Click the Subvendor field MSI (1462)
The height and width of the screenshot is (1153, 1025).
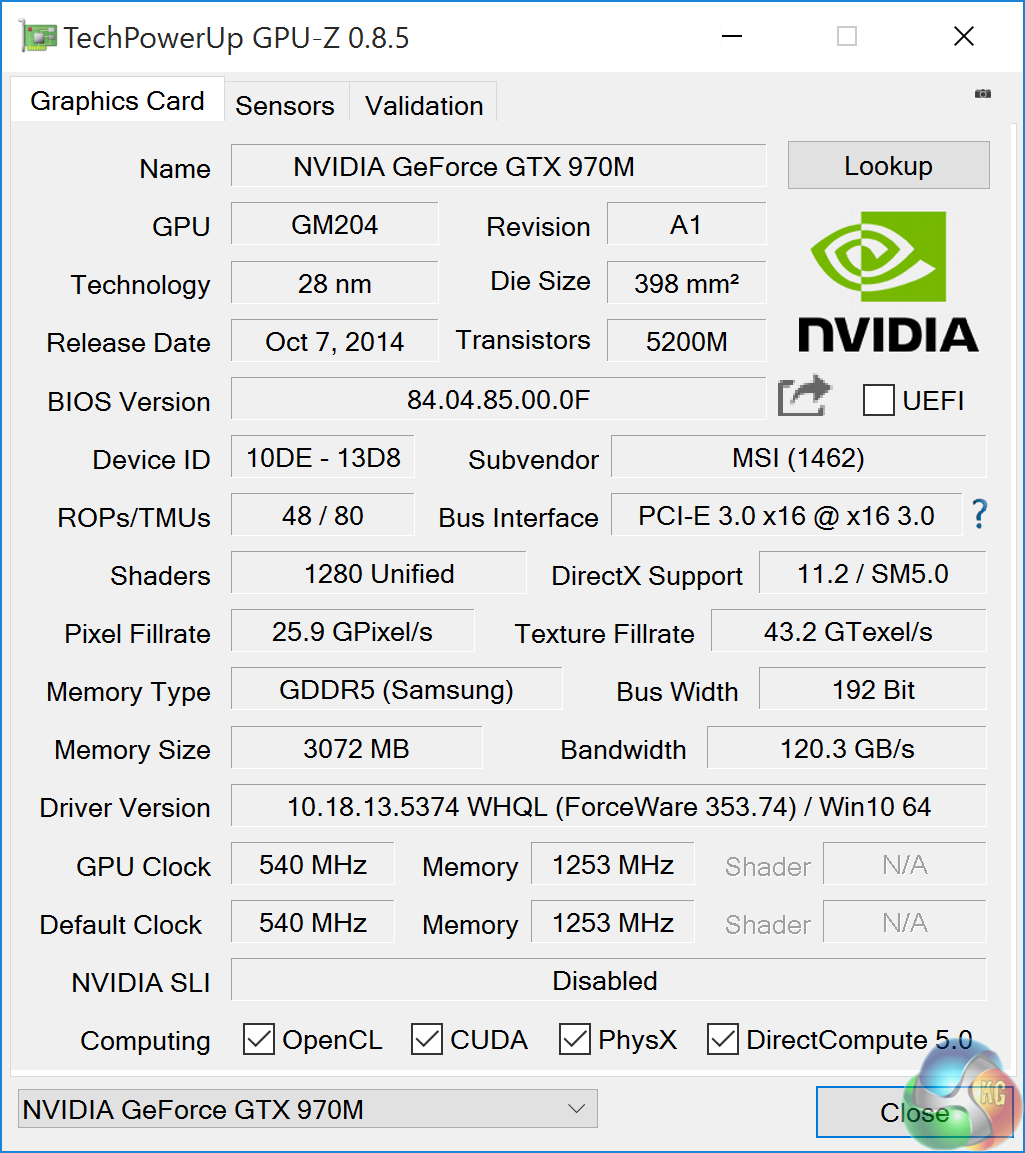[798, 457]
